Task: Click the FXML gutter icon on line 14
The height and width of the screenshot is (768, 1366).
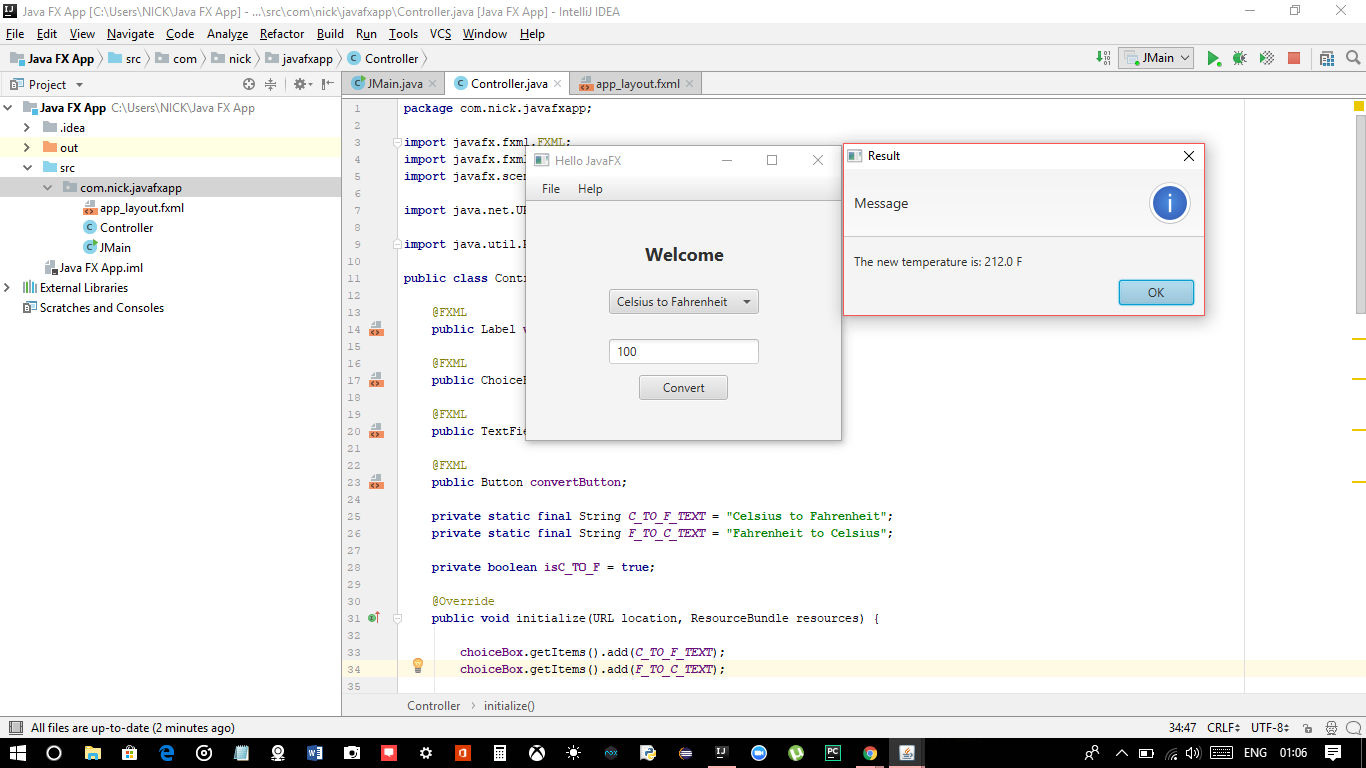Action: [376, 329]
